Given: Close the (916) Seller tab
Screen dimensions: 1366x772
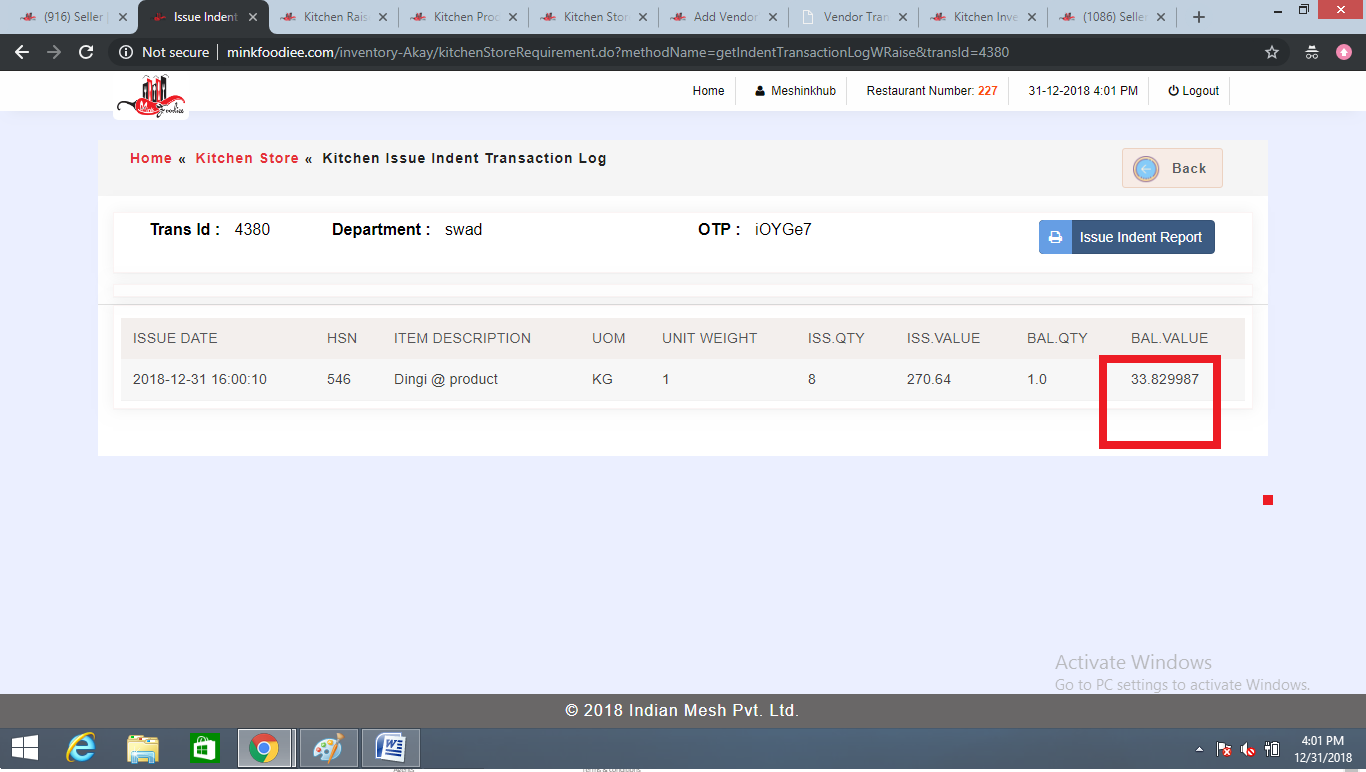Looking at the screenshot, I should [123, 17].
